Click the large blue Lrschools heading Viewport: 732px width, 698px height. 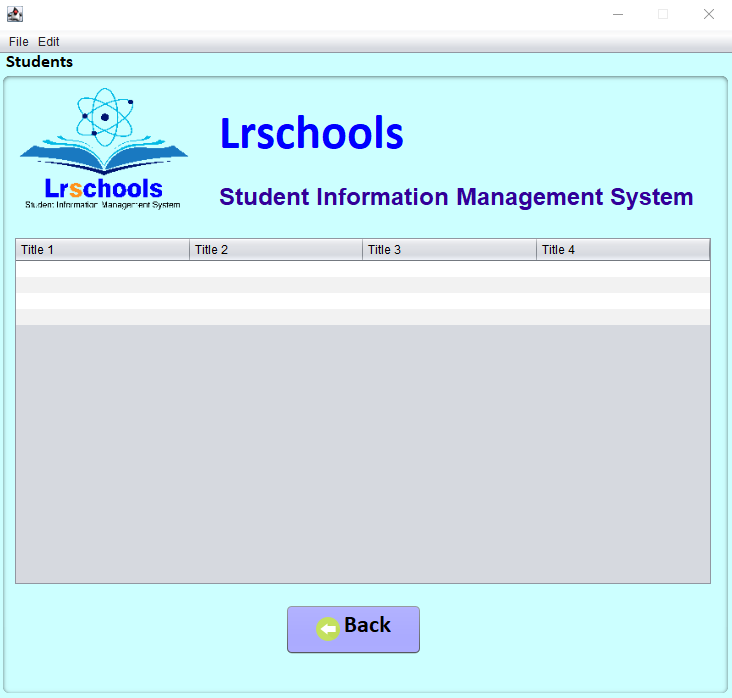(311, 133)
